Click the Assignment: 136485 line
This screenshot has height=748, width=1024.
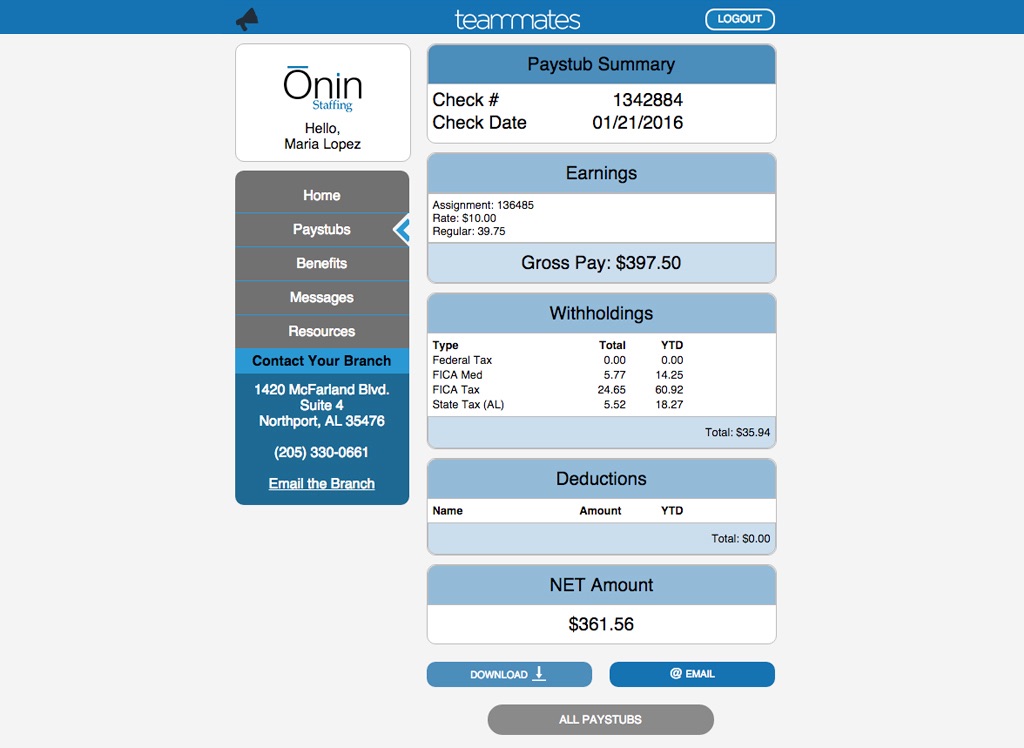[483, 205]
